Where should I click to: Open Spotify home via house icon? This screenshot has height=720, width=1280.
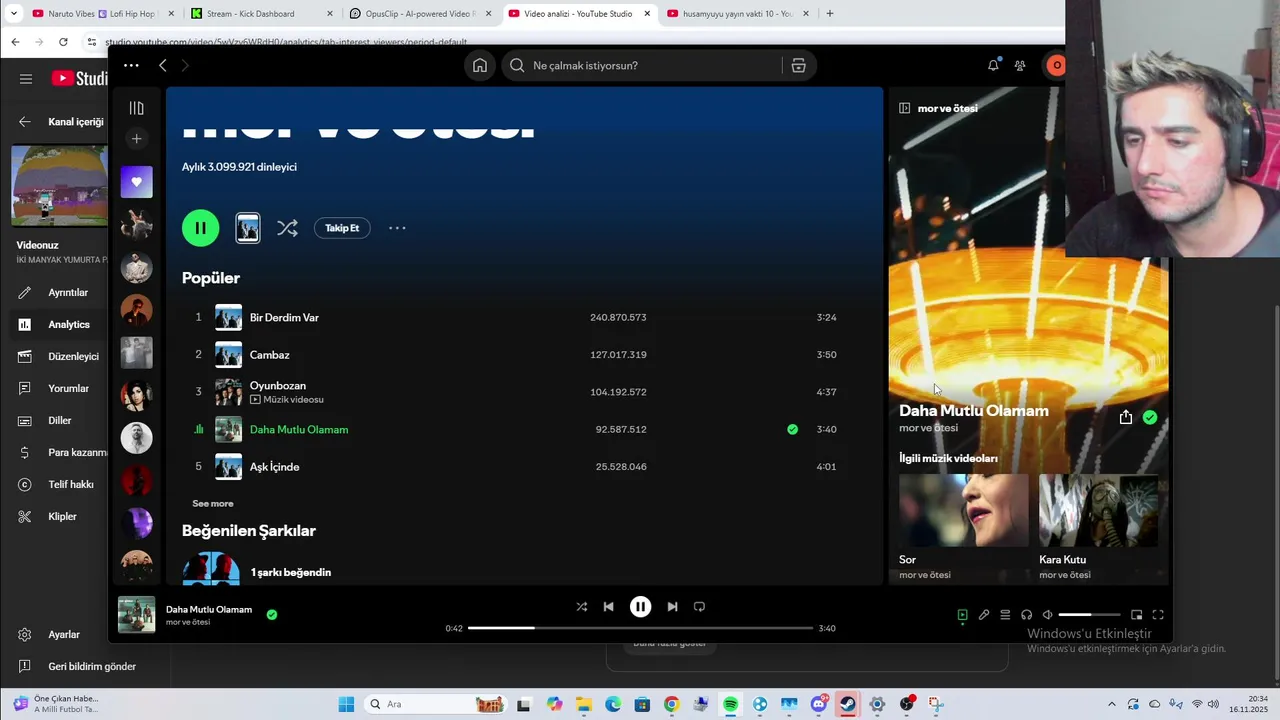pos(480,65)
